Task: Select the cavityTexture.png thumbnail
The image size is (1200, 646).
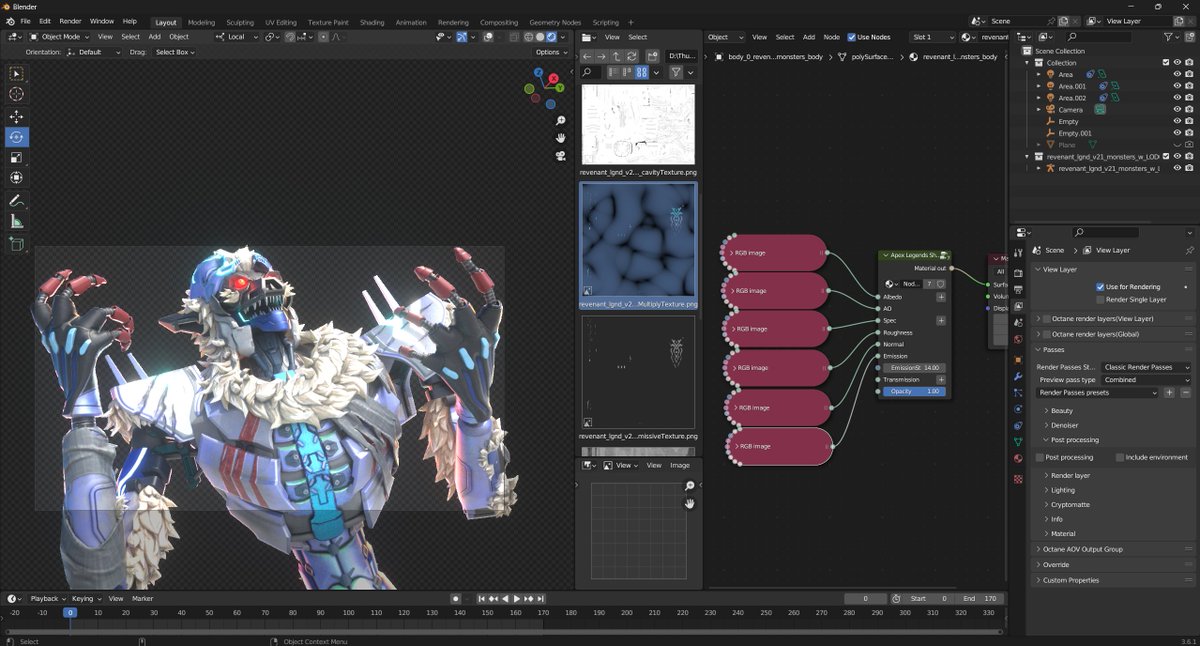Action: pos(638,125)
